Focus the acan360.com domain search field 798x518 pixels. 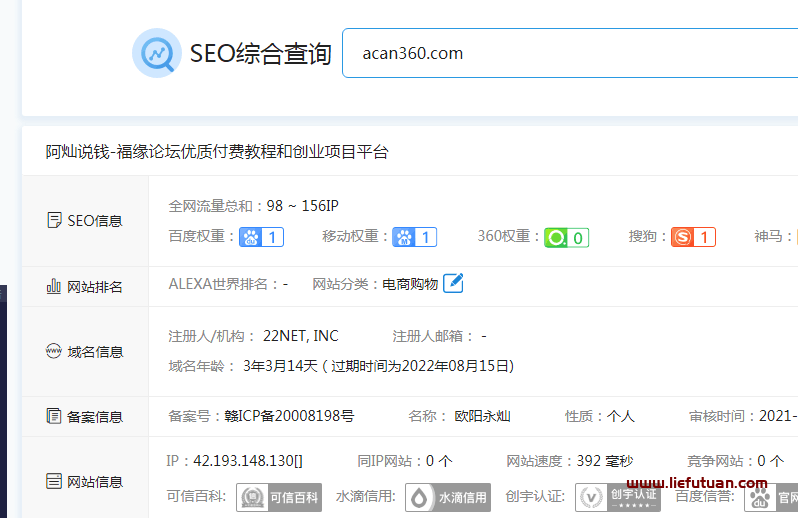pos(570,53)
